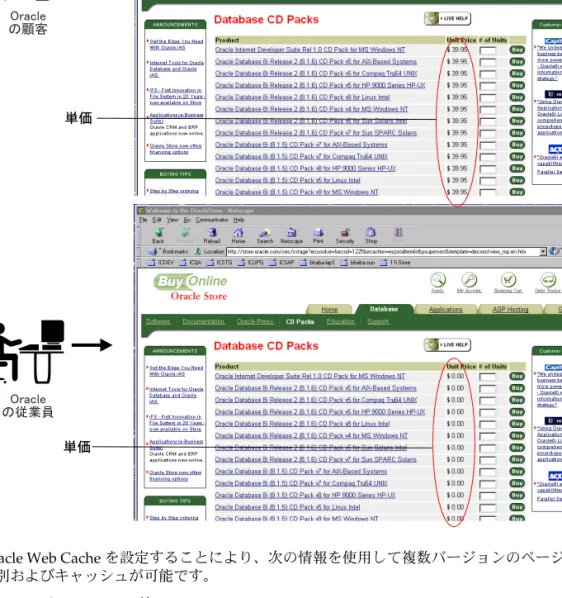Open the View menu
The height and width of the screenshot is (598, 562).
172,220
